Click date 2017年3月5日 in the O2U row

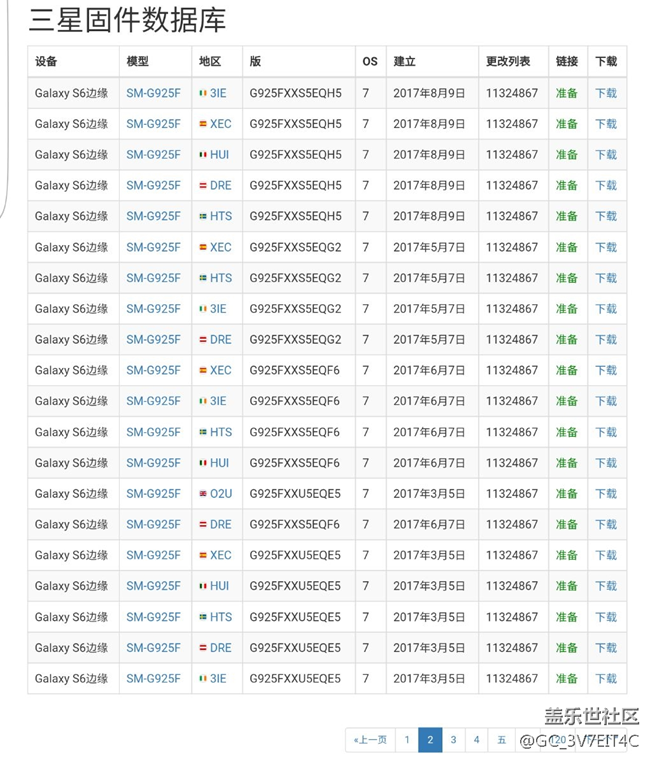pyautogui.click(x=429, y=494)
